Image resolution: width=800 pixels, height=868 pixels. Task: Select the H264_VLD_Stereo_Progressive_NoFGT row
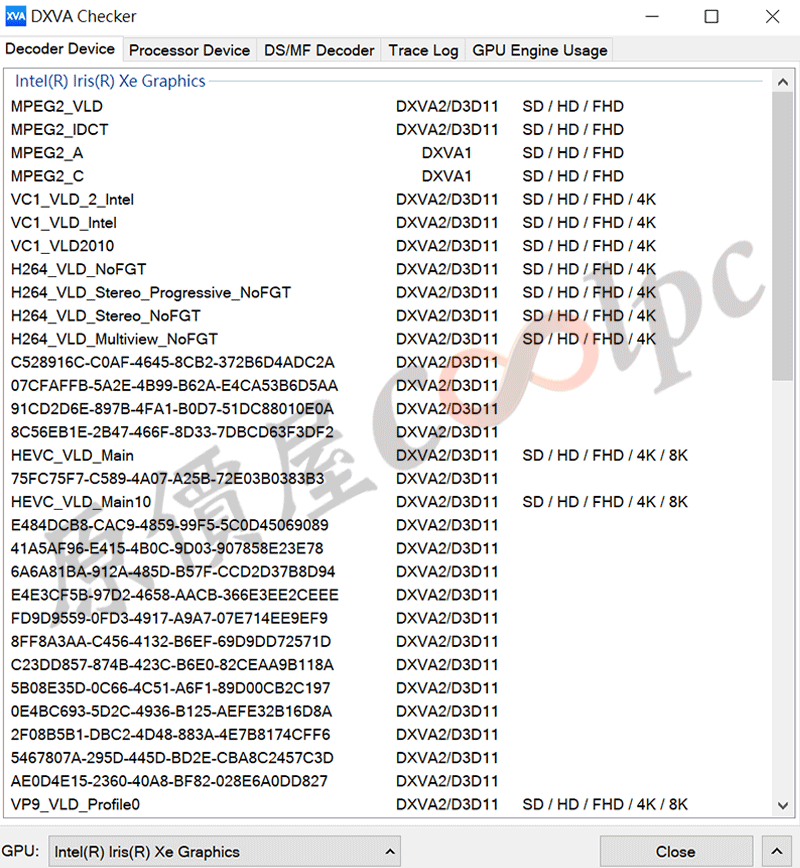pyautogui.click(x=388, y=292)
